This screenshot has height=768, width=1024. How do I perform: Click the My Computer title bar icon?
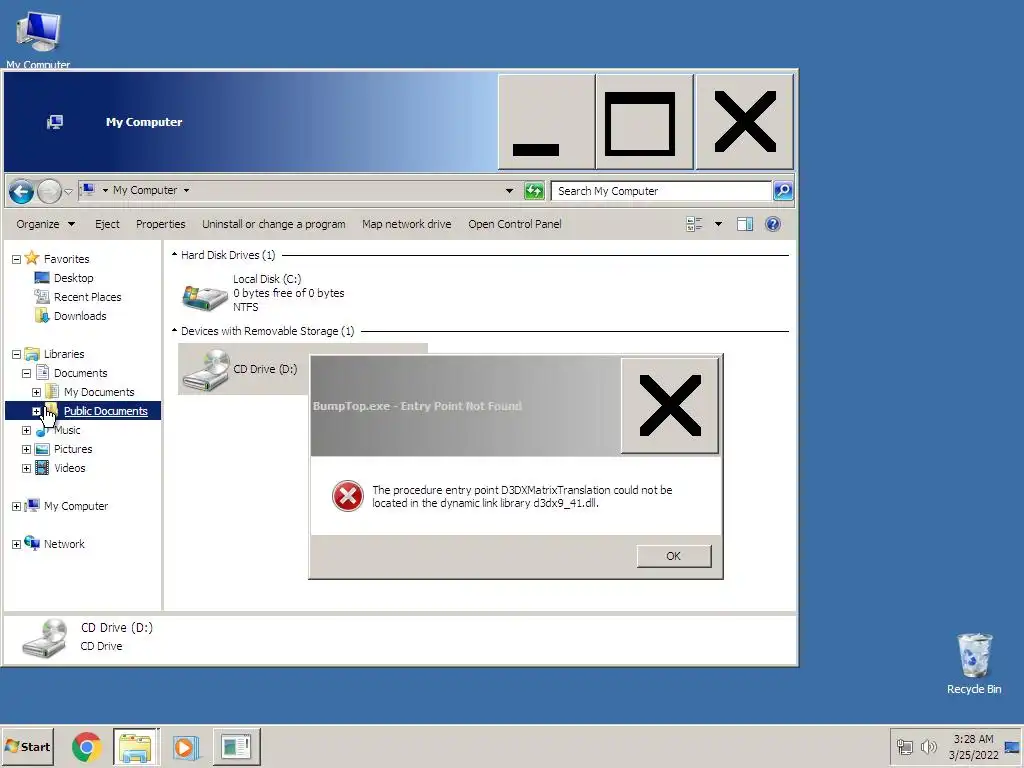click(x=55, y=122)
